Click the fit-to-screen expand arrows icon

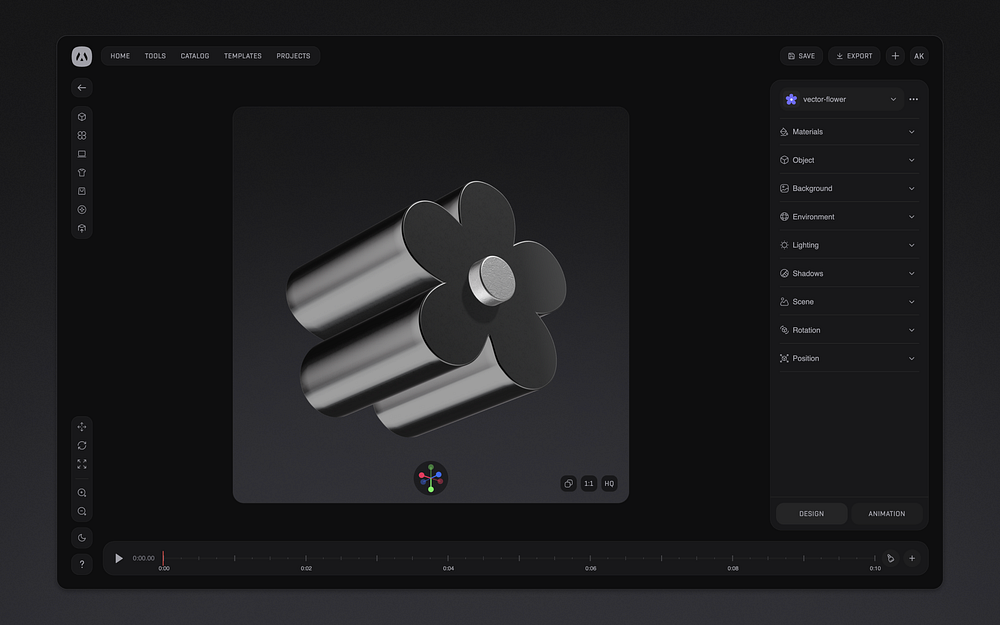[x=82, y=464]
